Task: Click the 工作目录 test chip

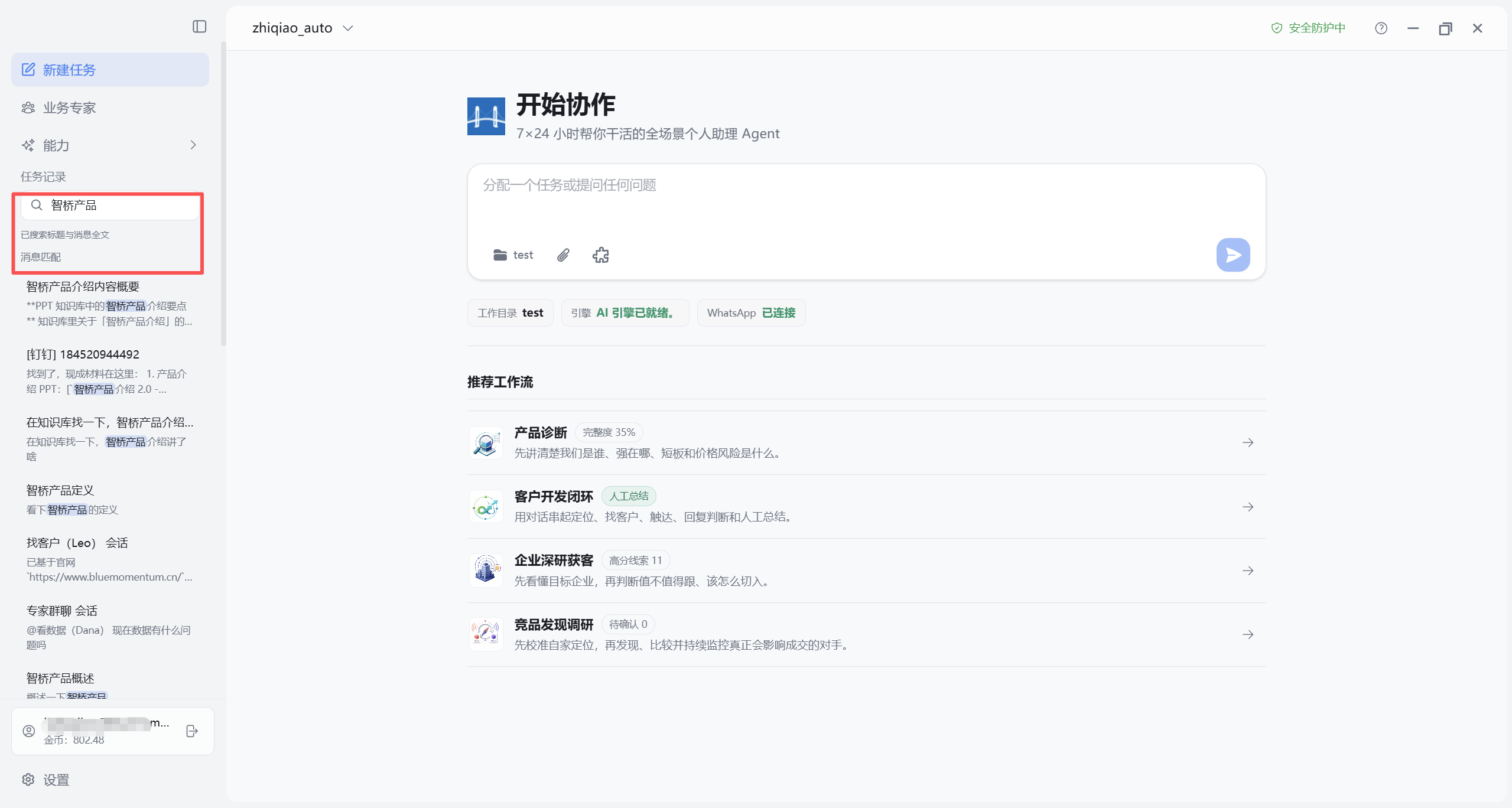Action: pos(510,312)
